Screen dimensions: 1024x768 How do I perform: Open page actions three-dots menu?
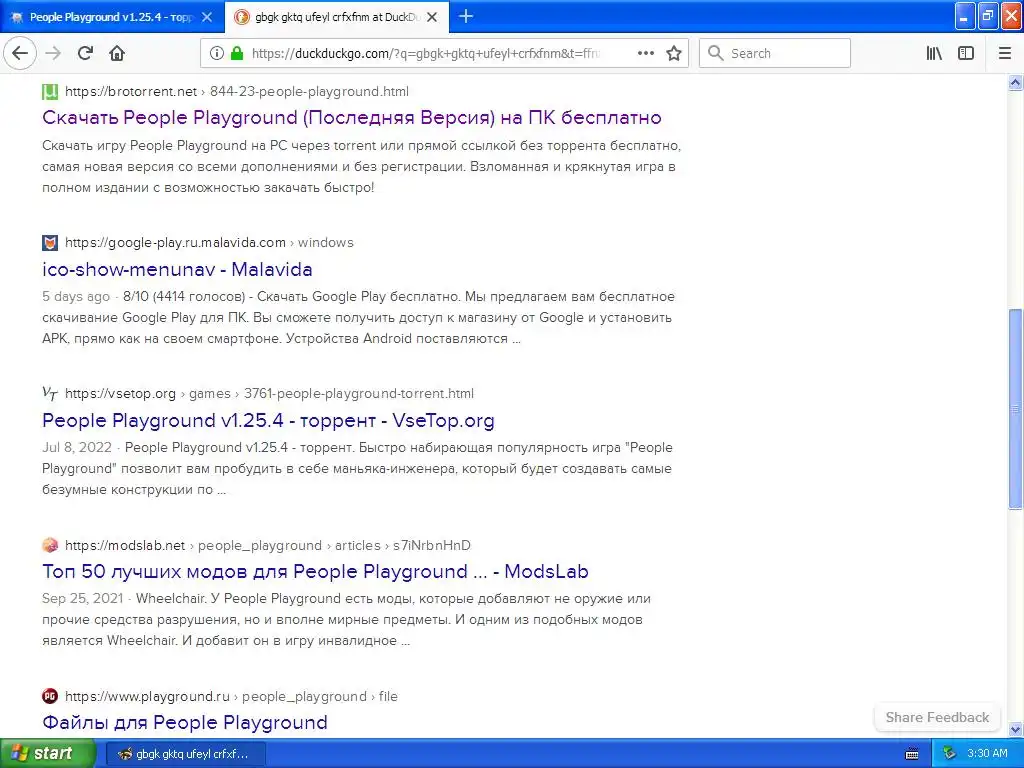pyautogui.click(x=645, y=53)
